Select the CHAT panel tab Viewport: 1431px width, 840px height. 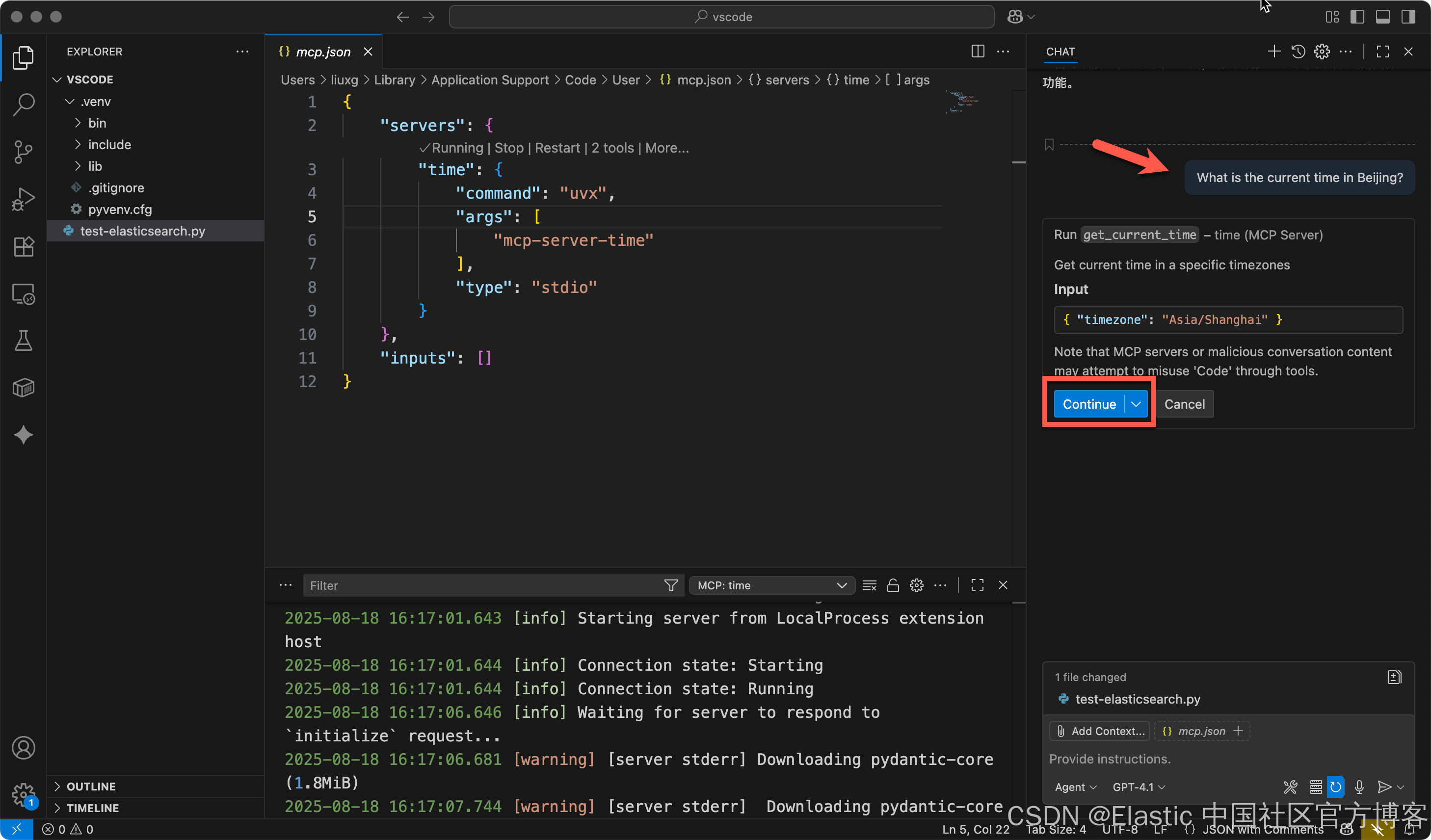pos(1060,52)
